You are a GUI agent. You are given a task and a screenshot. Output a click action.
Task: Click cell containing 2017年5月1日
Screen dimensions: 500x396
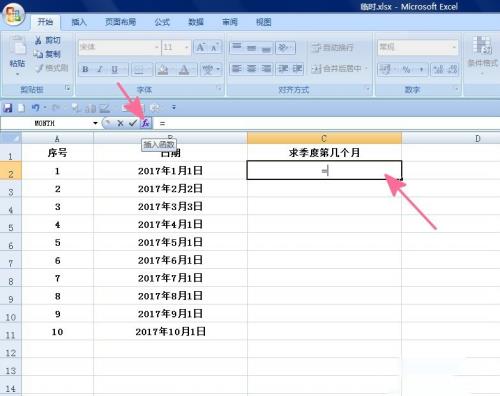pyautogui.click(x=170, y=242)
